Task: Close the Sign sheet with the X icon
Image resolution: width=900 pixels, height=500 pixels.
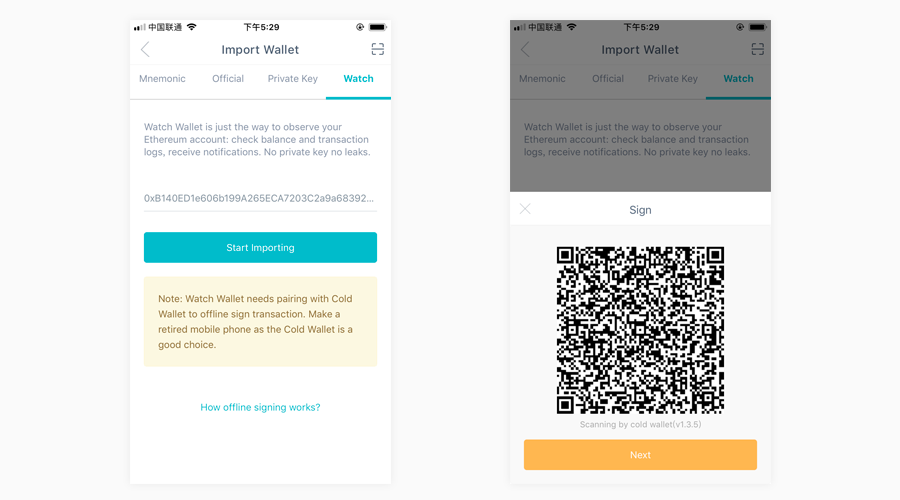Action: 525,209
